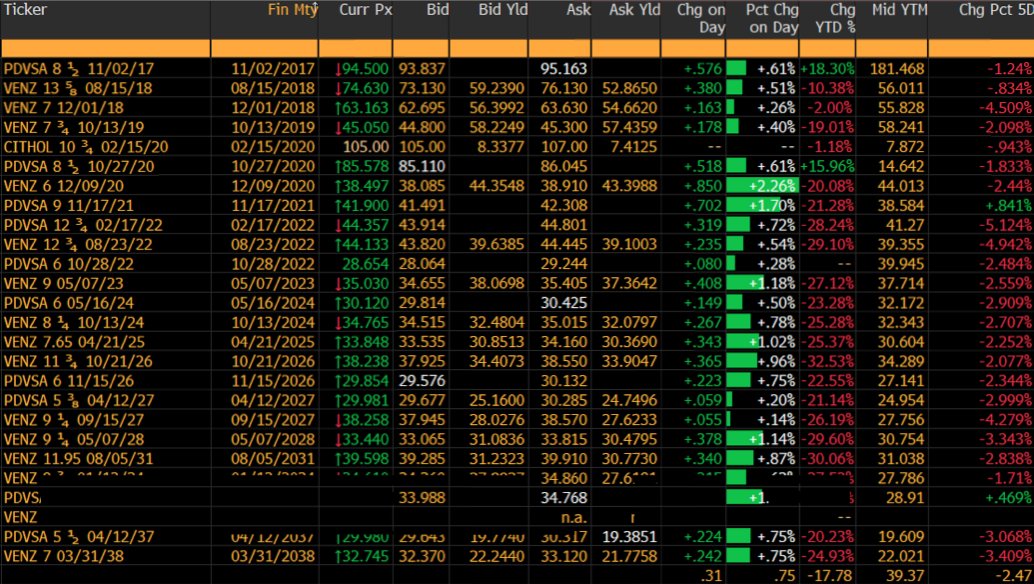Select ticker PDVSA 6 11/15/26
Viewport: 1034px width, 584px height.
[x=68, y=381]
